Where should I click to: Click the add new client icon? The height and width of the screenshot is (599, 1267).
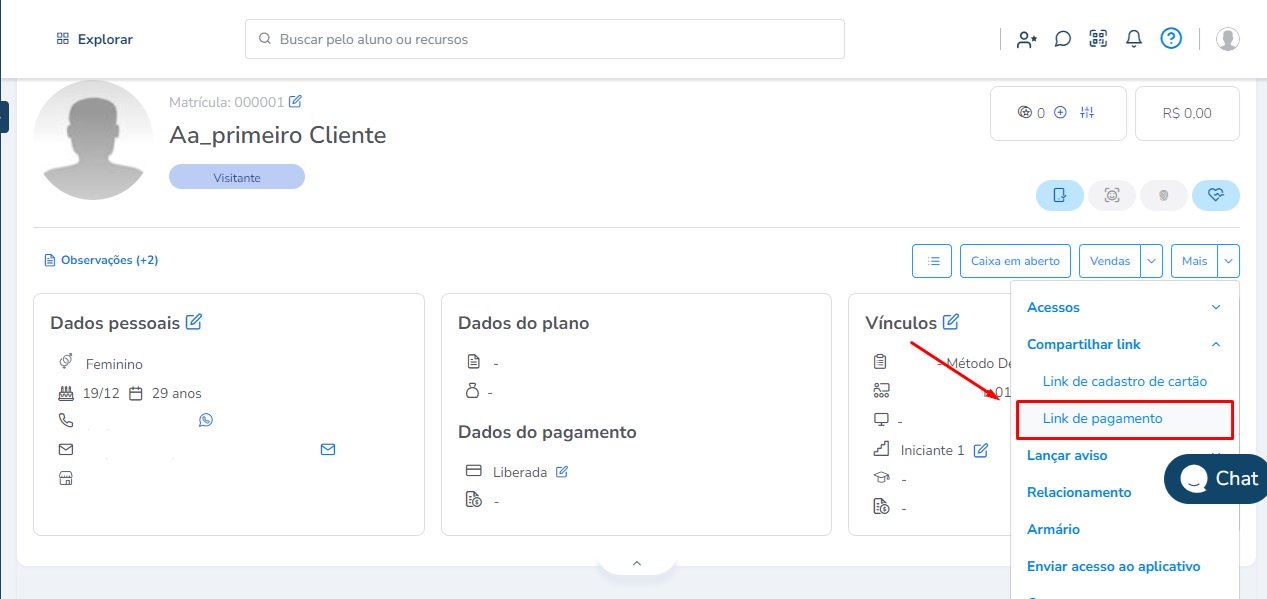click(x=1026, y=39)
